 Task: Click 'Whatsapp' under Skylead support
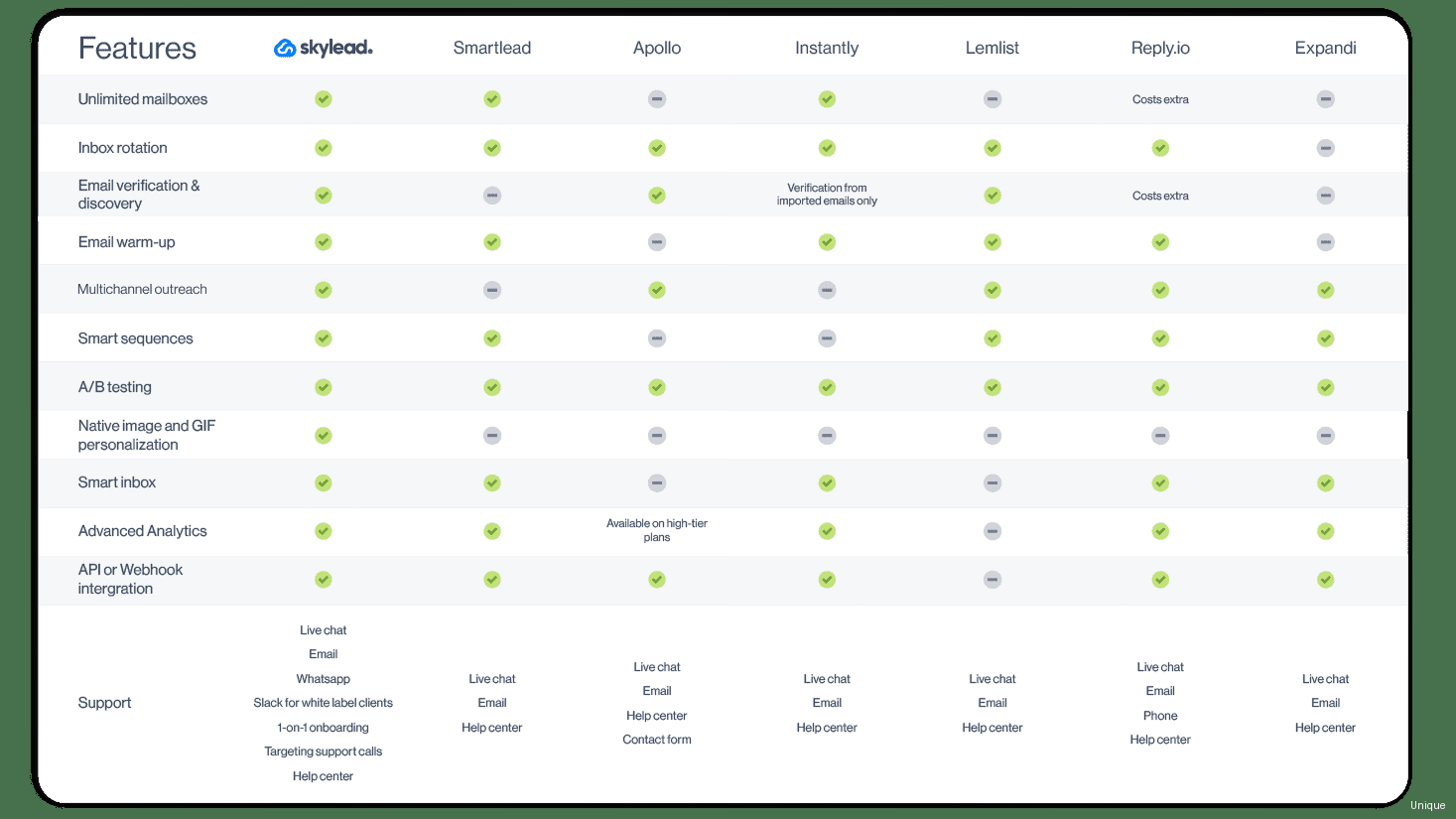pyautogui.click(x=324, y=679)
